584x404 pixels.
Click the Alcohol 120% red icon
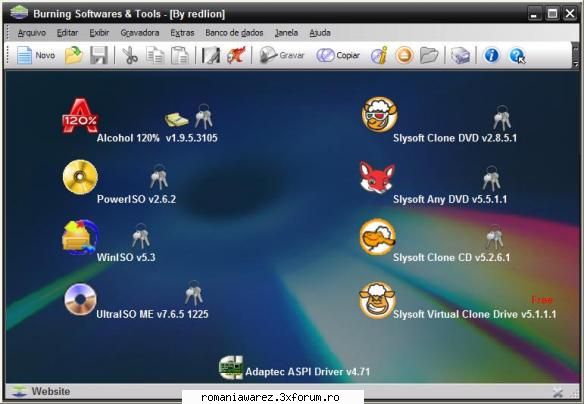click(x=80, y=116)
